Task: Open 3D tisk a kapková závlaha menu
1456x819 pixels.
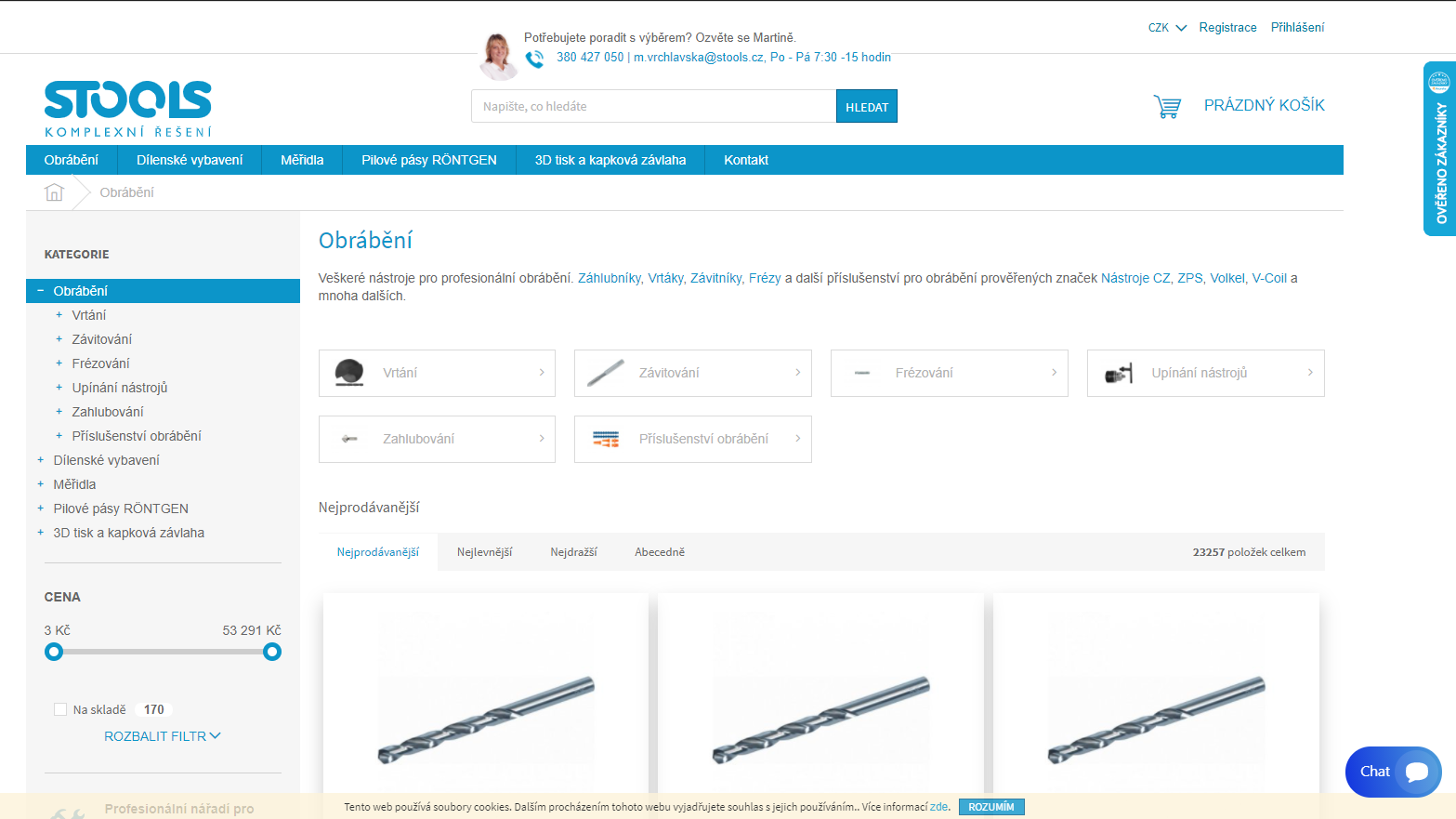Action: click(610, 160)
